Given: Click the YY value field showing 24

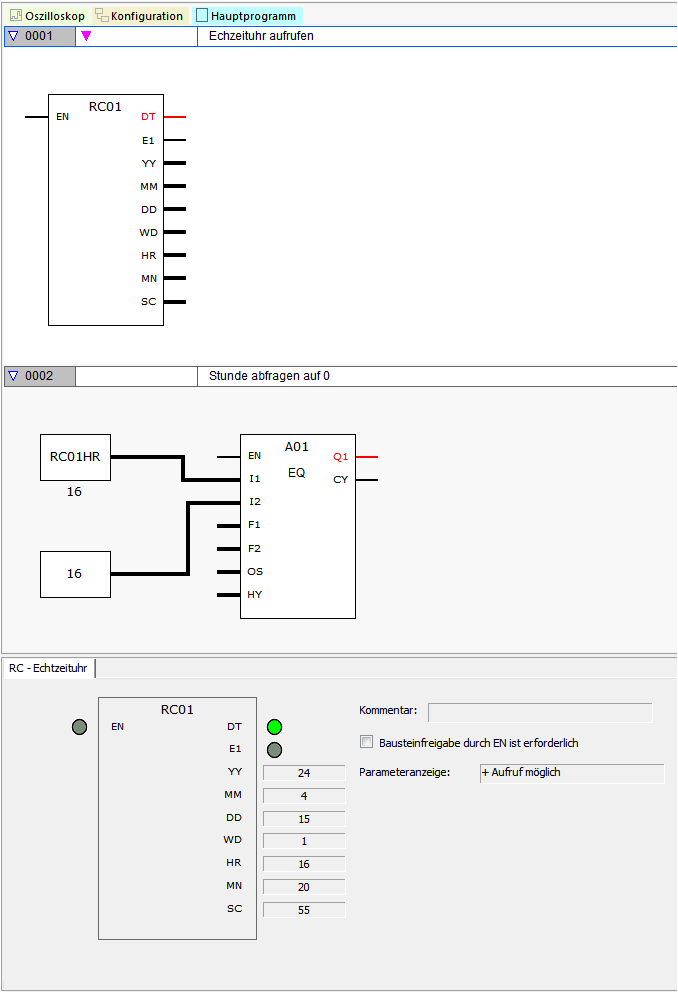Looking at the screenshot, I should [304, 773].
